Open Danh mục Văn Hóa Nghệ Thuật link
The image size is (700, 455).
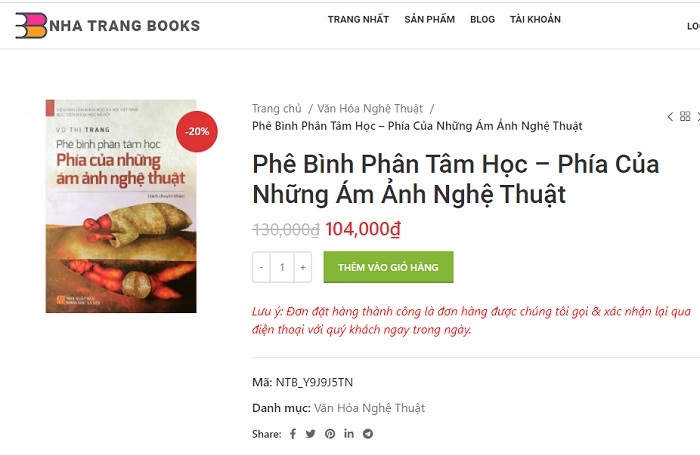coord(369,408)
